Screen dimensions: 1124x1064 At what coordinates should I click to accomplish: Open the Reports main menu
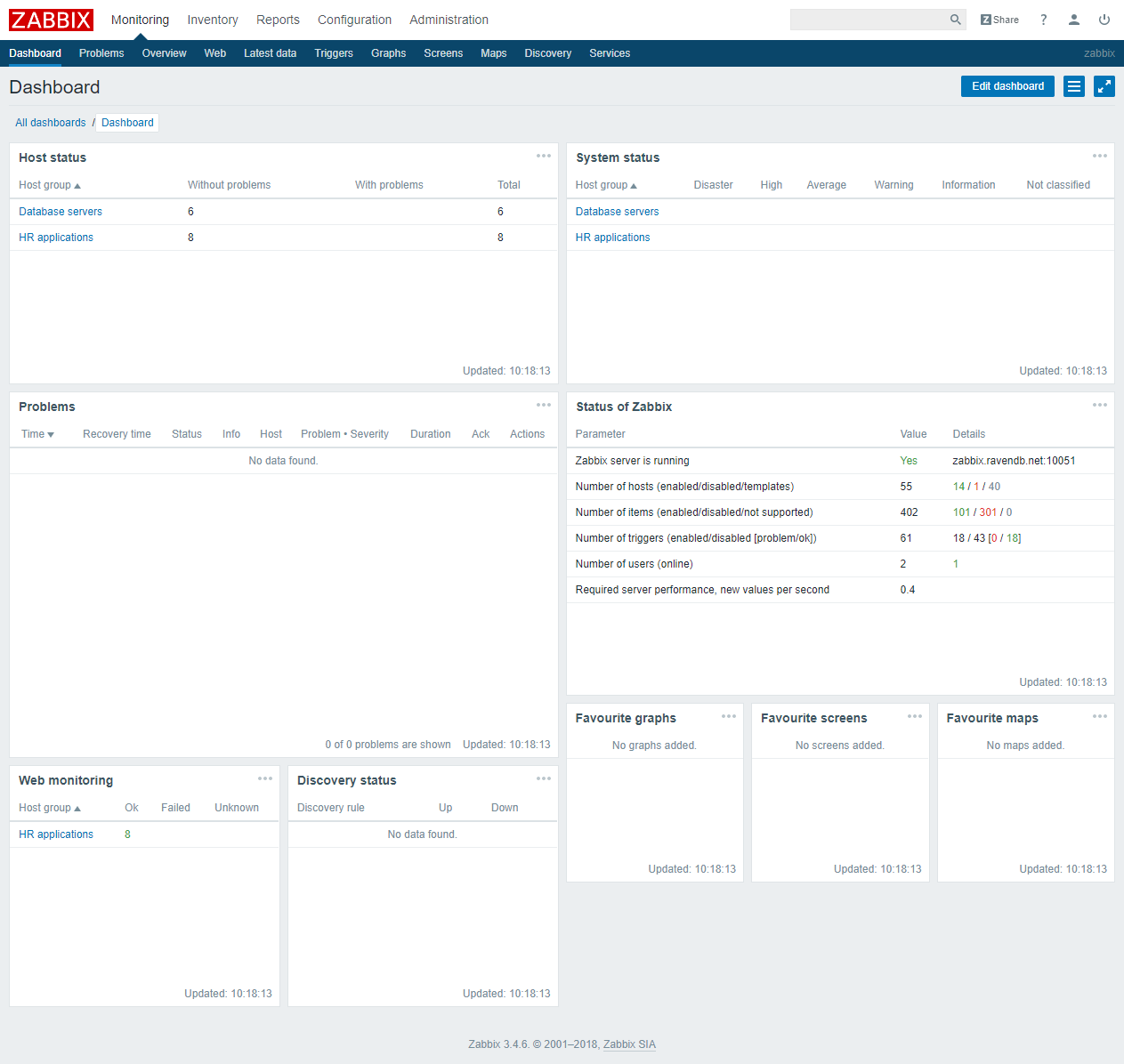click(x=278, y=20)
